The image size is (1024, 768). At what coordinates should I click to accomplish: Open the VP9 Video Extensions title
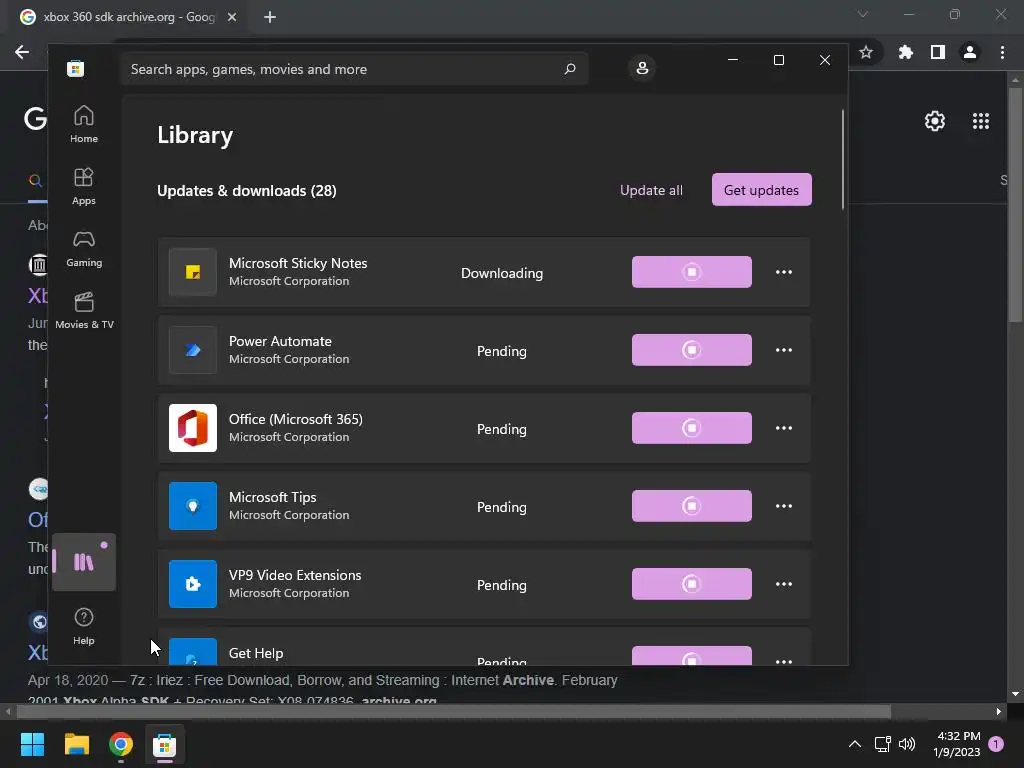295,575
